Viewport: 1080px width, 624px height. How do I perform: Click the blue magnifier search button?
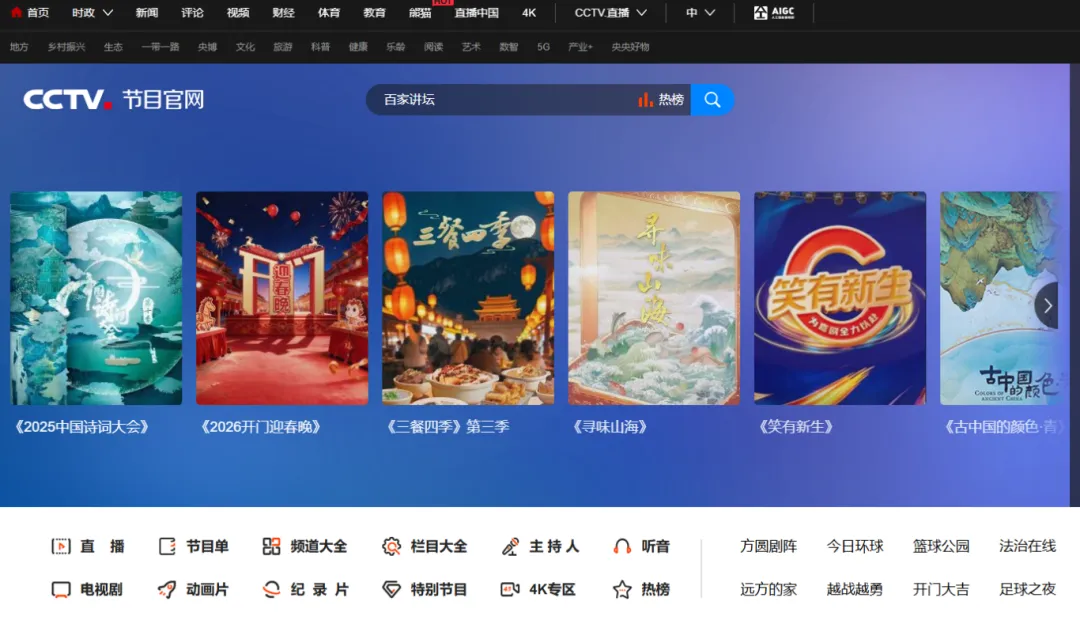point(712,100)
